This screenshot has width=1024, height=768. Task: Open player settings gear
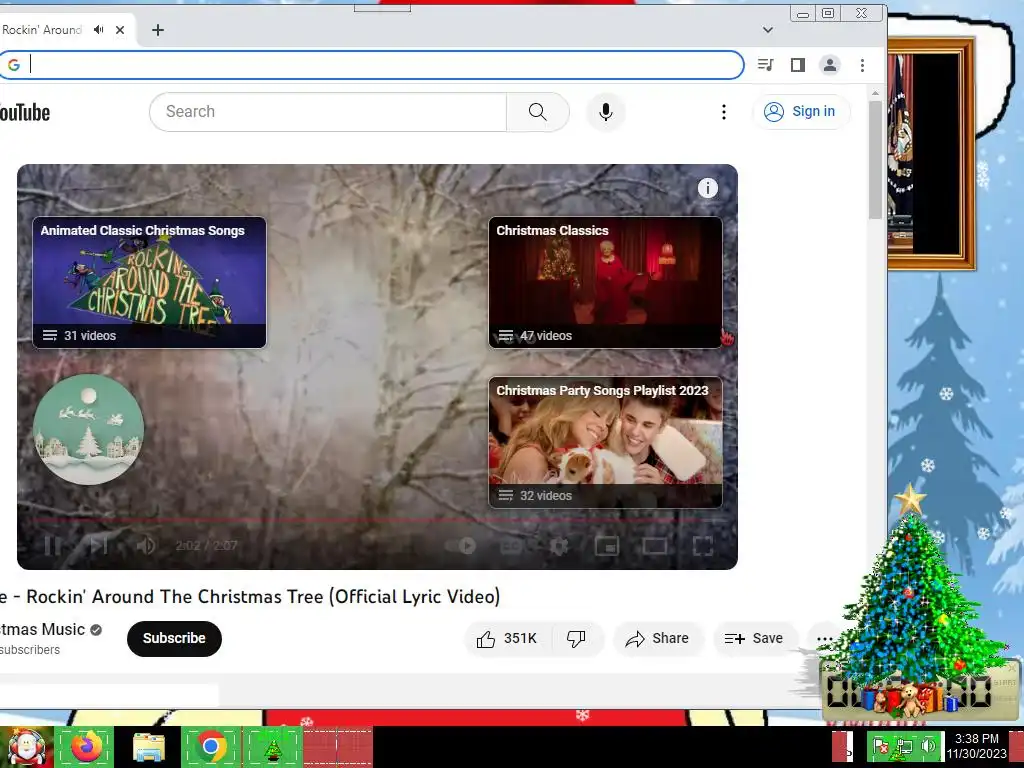point(558,545)
